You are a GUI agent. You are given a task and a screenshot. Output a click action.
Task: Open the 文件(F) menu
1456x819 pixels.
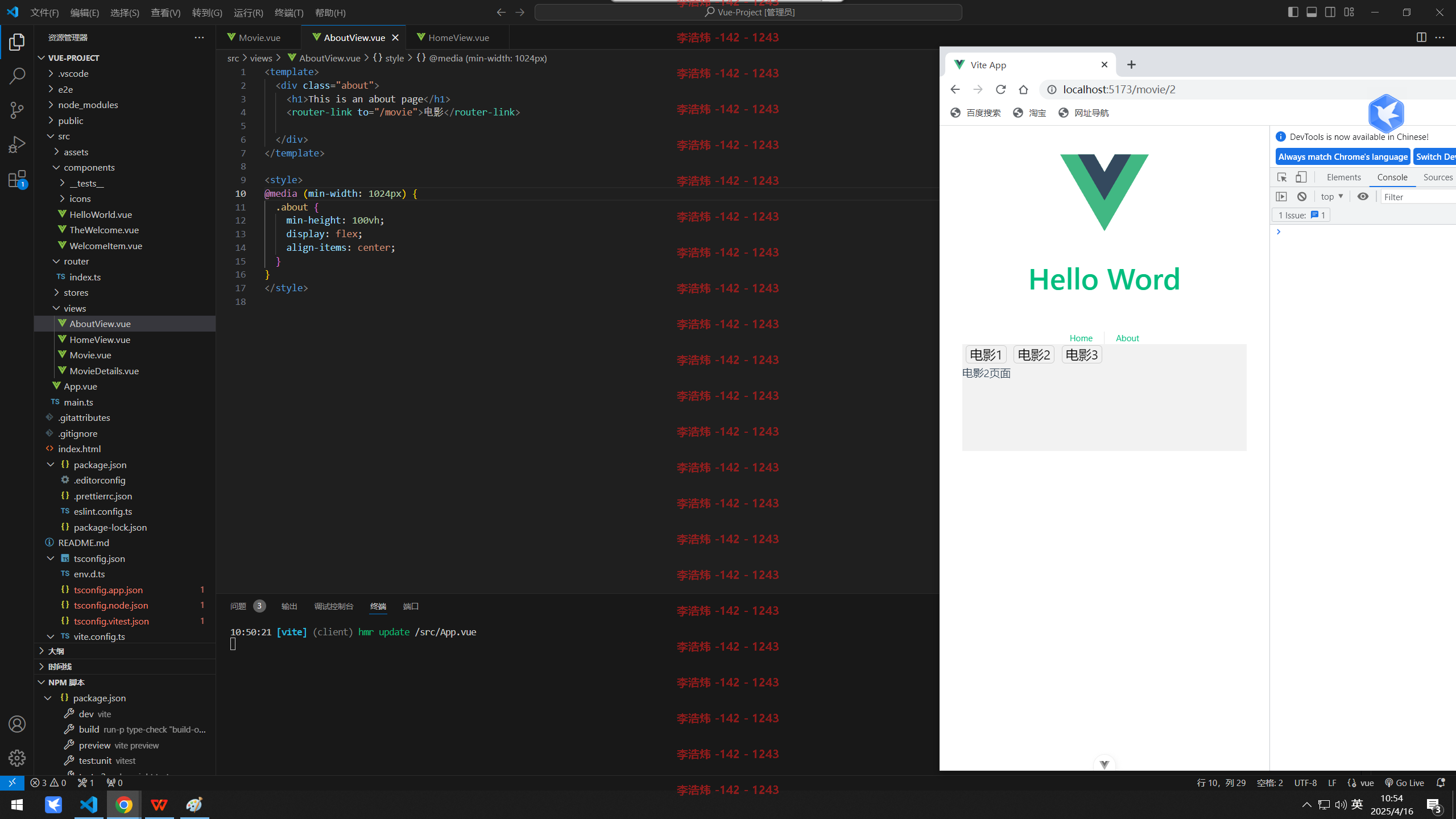[44, 13]
